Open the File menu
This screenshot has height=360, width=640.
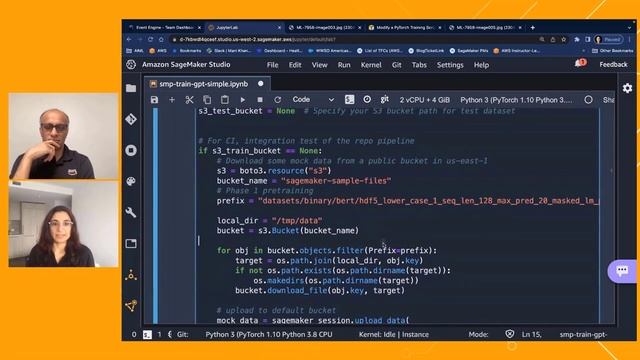[272, 65]
